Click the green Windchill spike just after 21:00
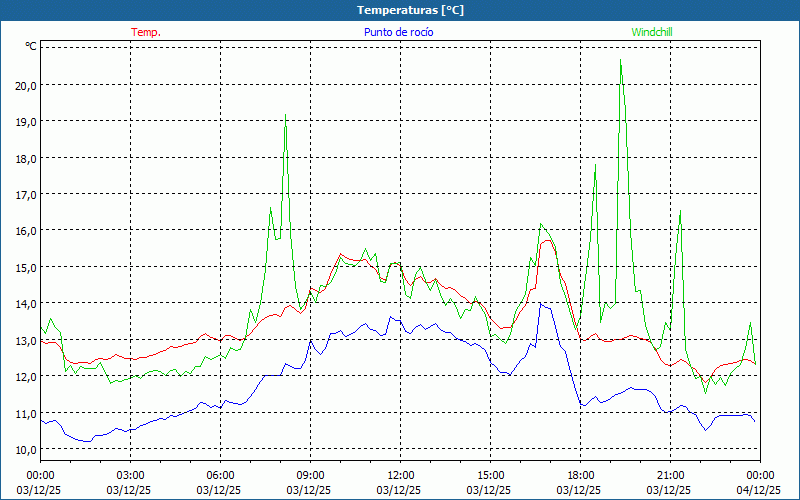The image size is (800, 500). (x=680, y=212)
